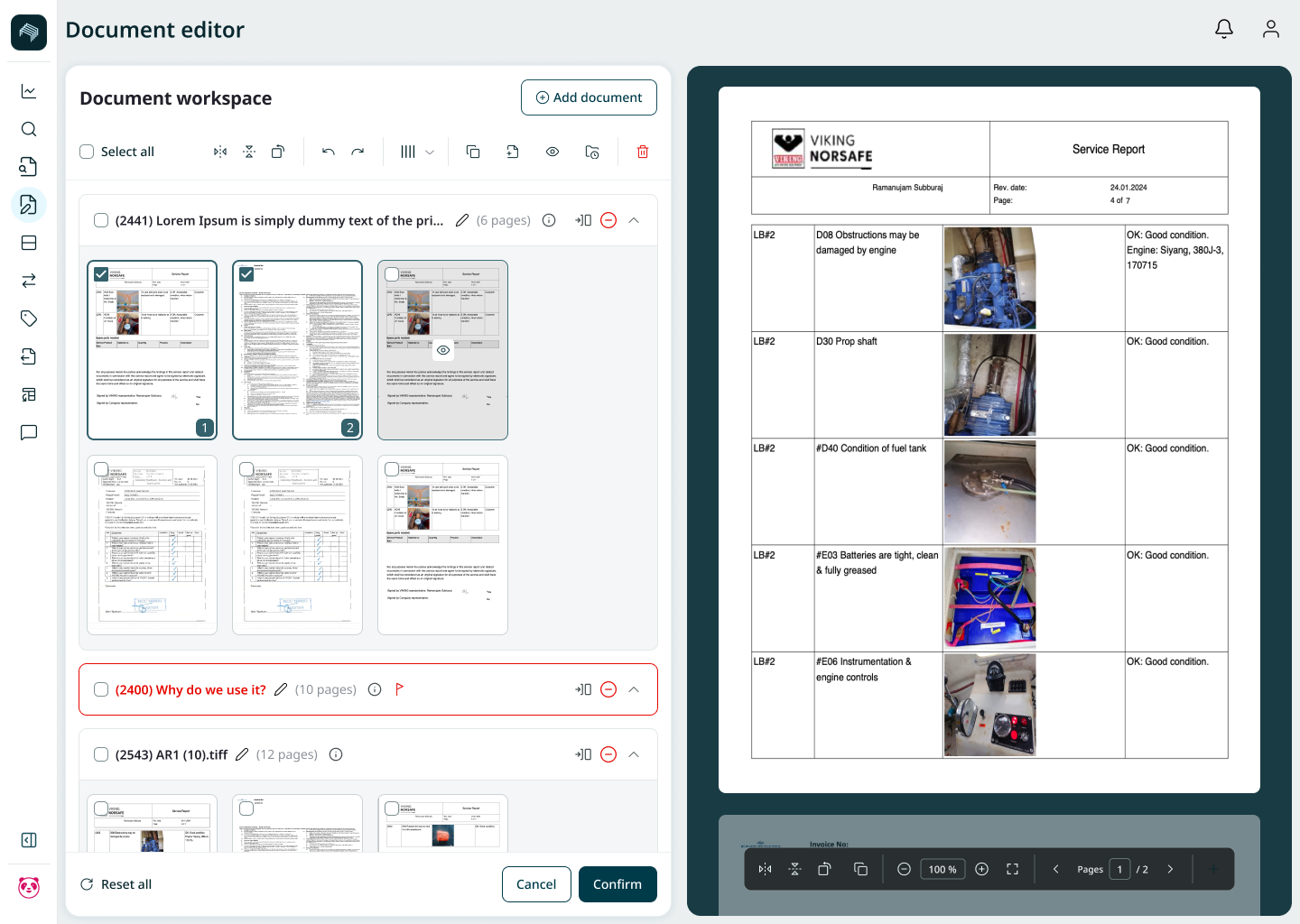Screen dimensions: 1300x924
Task: Open the panda avatar profile
Action: 29,888
